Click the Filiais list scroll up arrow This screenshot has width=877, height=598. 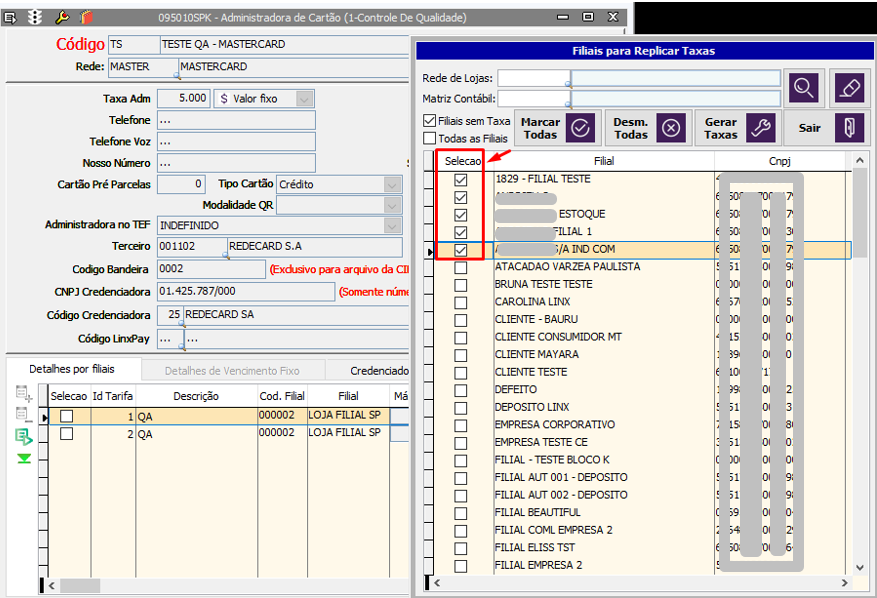tap(860, 161)
